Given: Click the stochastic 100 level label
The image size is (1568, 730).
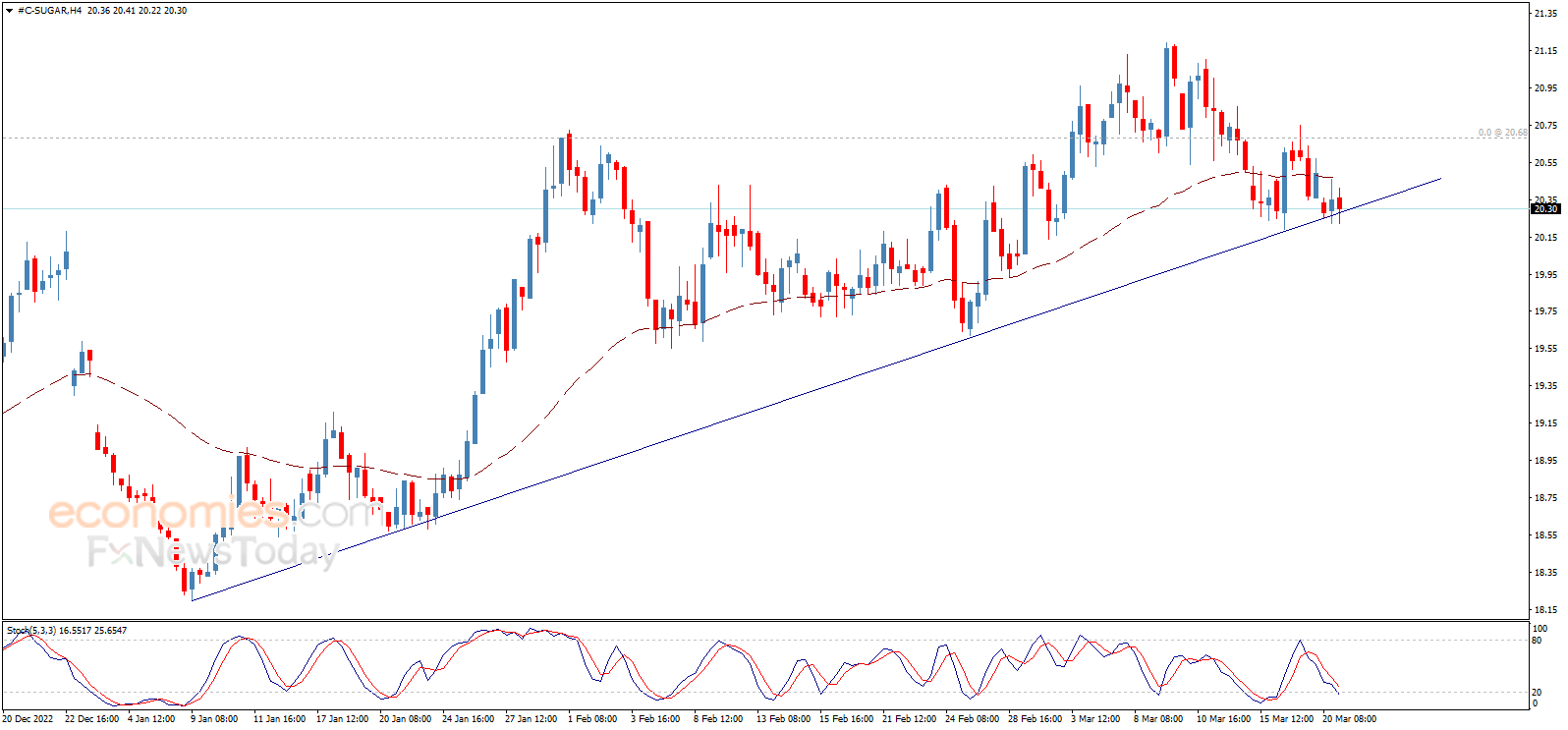Looking at the screenshot, I should 1540,629.
